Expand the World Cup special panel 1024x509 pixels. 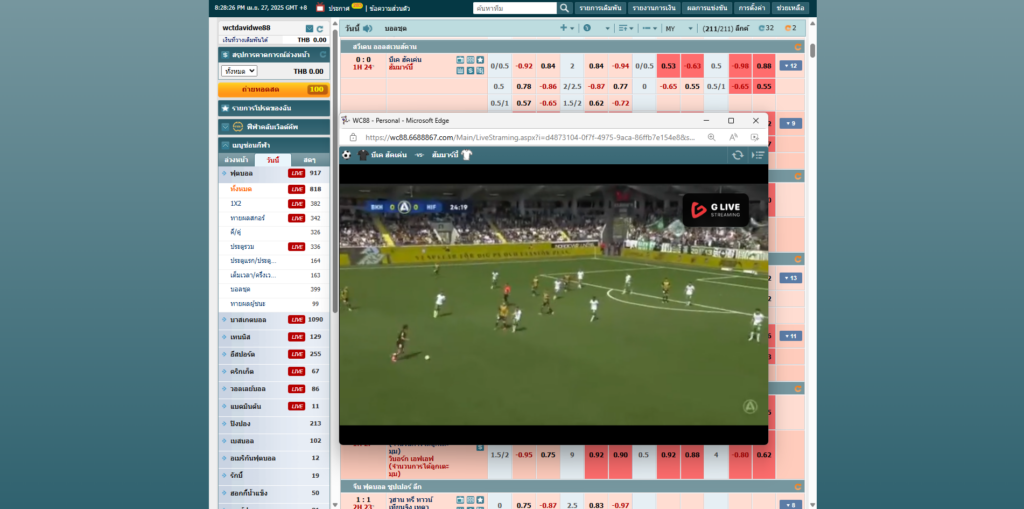click(x=274, y=127)
